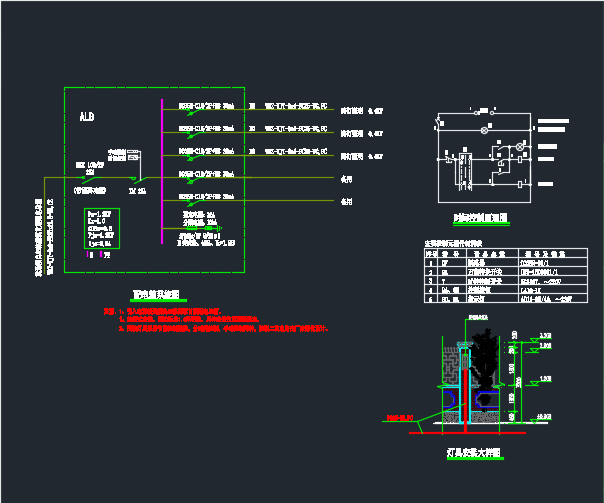
Task: Click row 1 of the component table
Action: [x=506, y=263]
